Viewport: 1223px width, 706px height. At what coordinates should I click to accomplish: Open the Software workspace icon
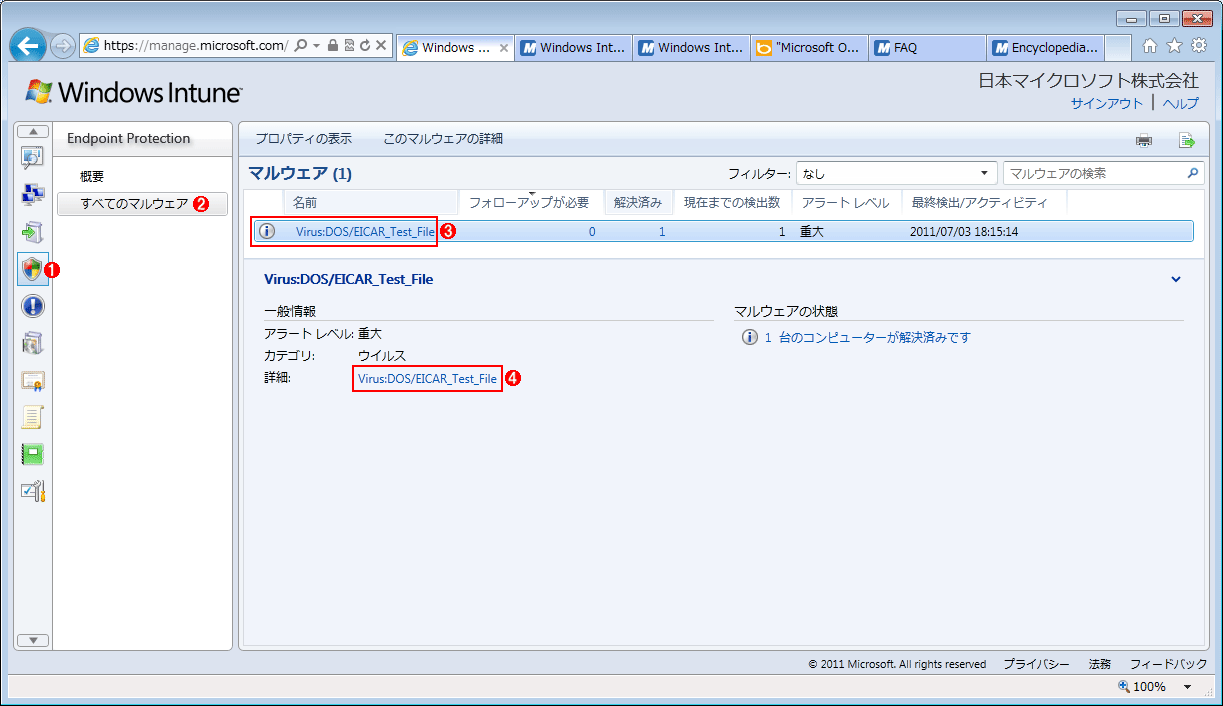coord(33,343)
